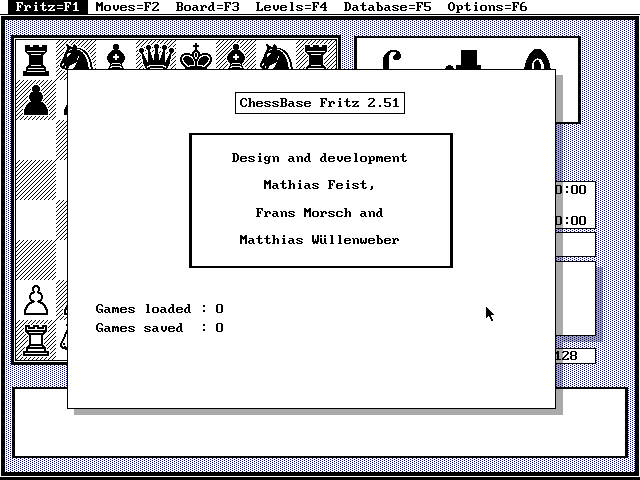Click the ChessBase Fritz 2.51 title box
This screenshot has height=480, width=640.
[321, 103]
